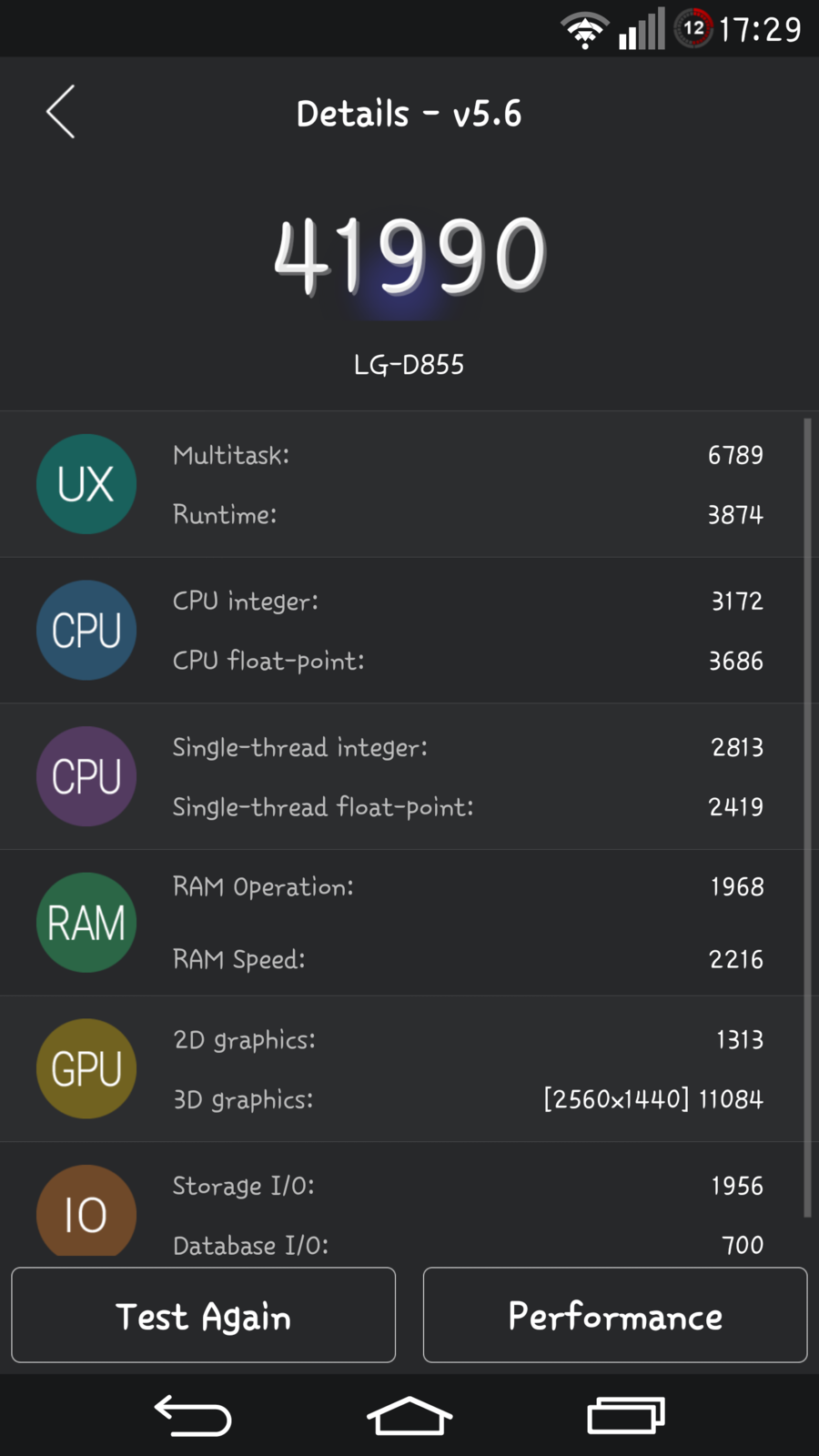
Task: Tap the total score 41990
Action: [409, 256]
